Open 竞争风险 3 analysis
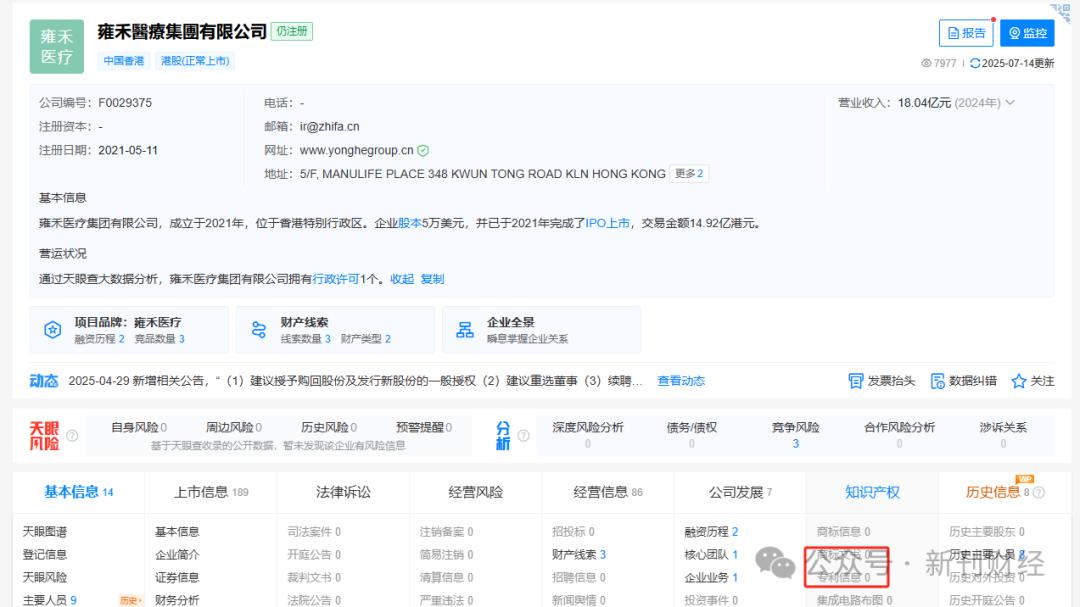1080x607 pixels. [796, 435]
